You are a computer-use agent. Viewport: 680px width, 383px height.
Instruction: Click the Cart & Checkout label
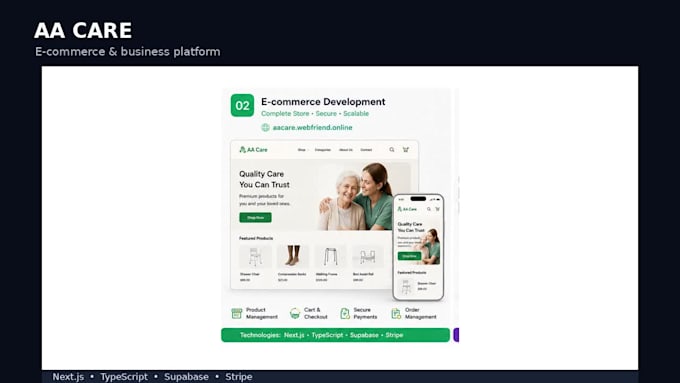point(316,313)
